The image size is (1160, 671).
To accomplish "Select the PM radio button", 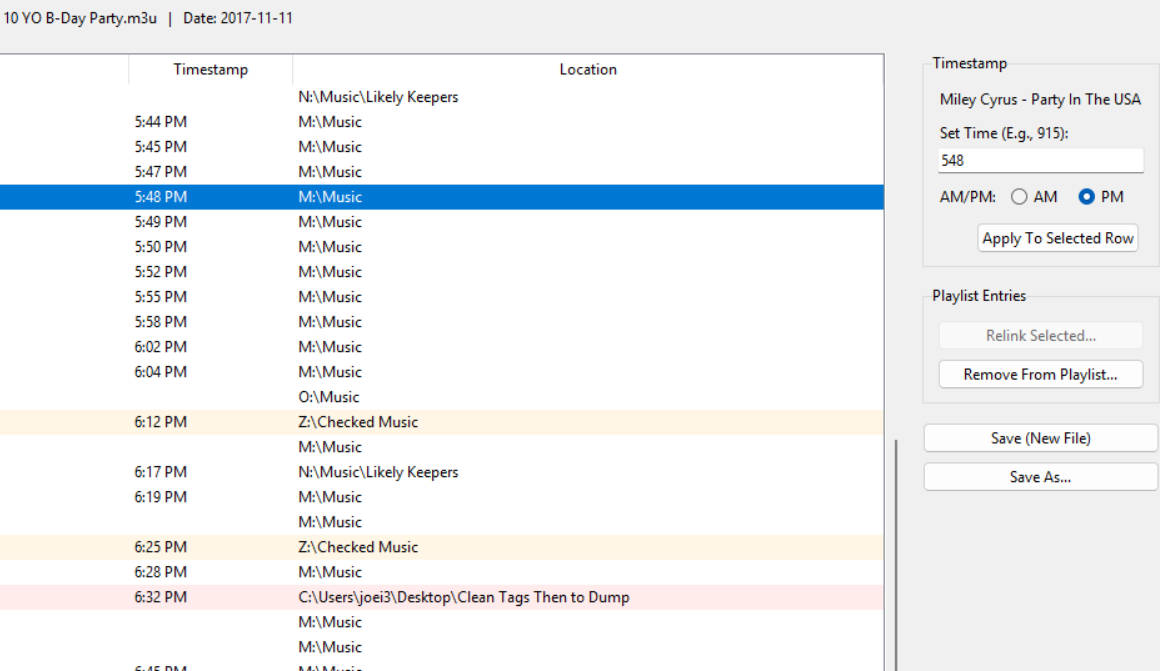I will coord(1087,197).
